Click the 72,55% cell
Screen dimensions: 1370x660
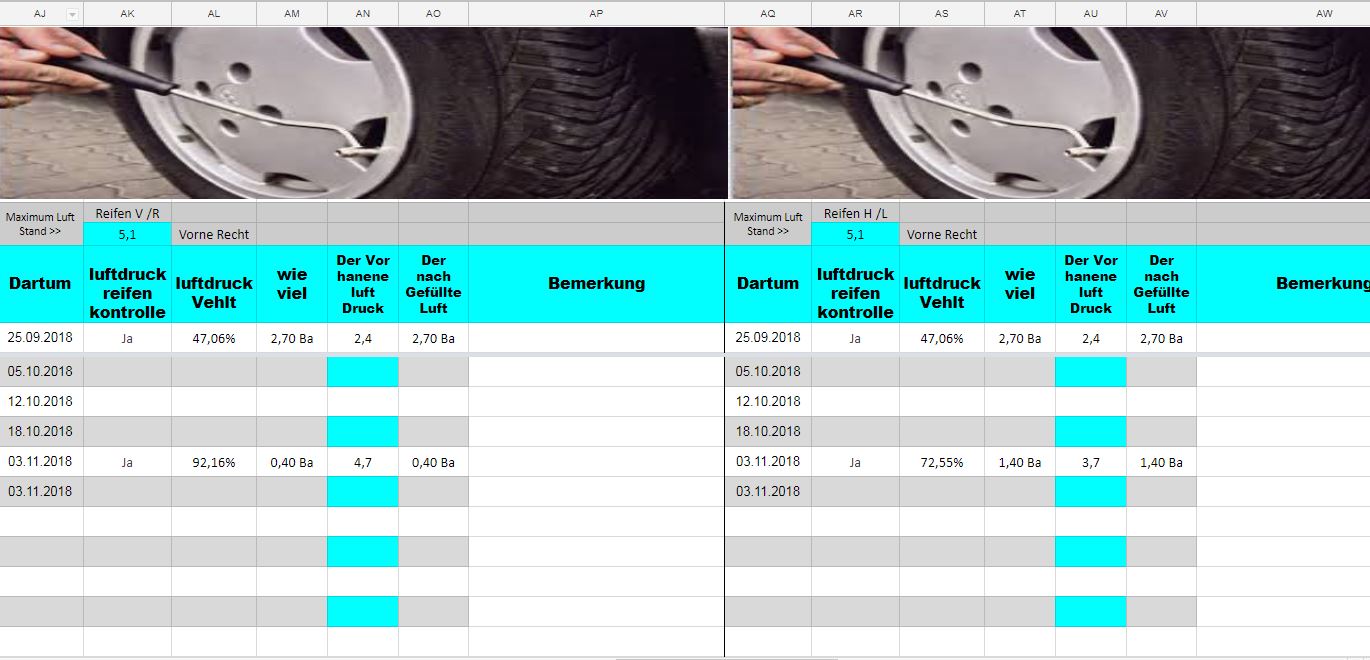pos(942,462)
